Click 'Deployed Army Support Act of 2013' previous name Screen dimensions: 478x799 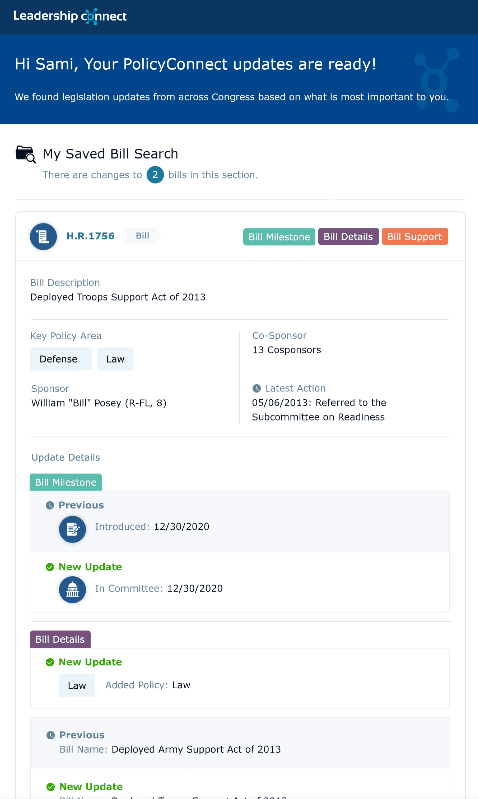click(196, 749)
